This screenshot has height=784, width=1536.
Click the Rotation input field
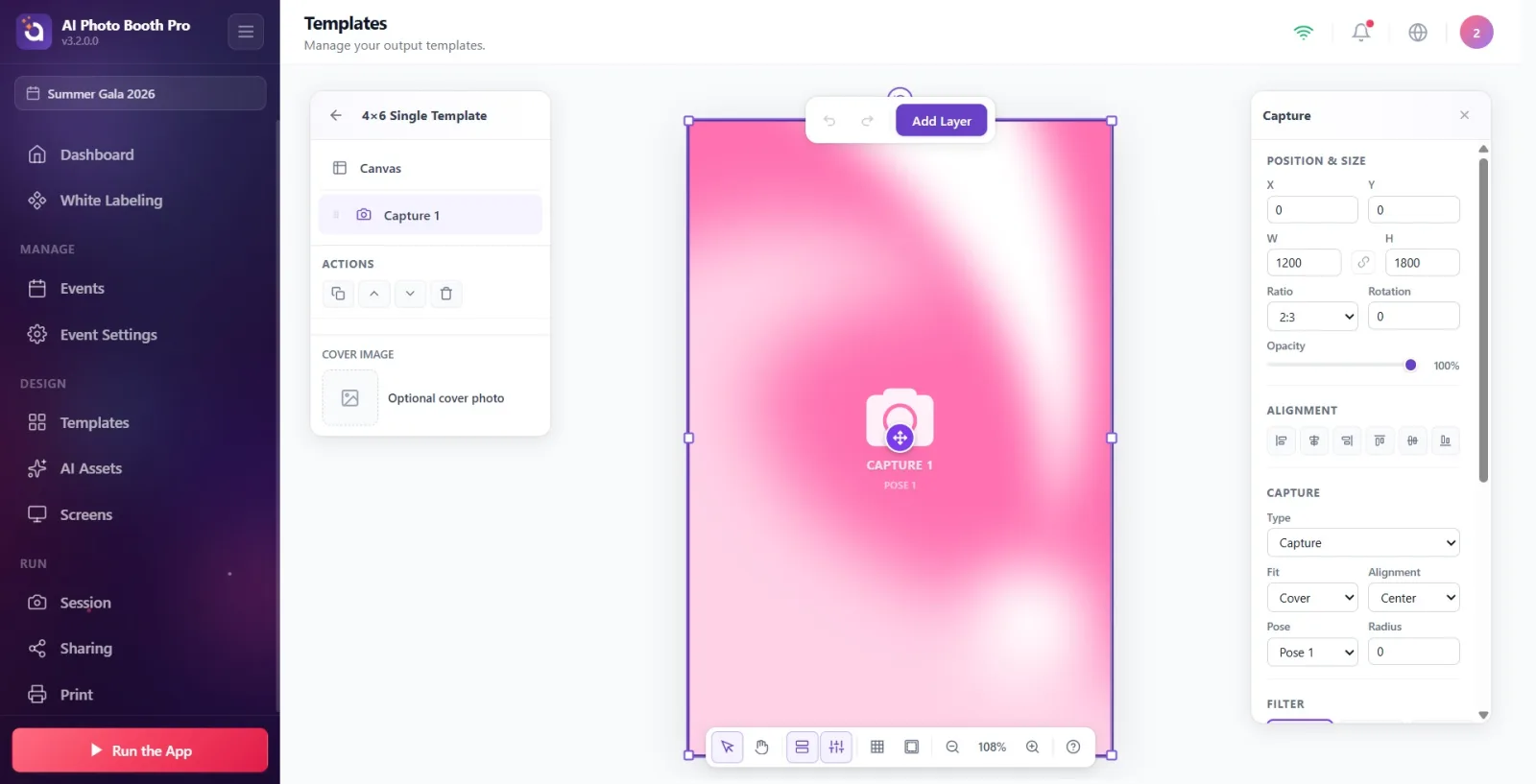(1414, 316)
